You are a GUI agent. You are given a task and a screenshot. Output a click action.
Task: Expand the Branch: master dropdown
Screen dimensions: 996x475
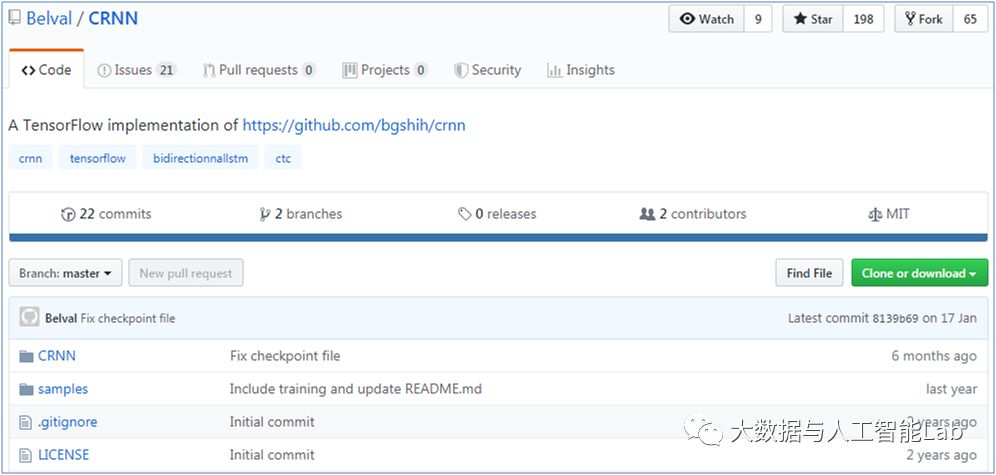pos(65,273)
